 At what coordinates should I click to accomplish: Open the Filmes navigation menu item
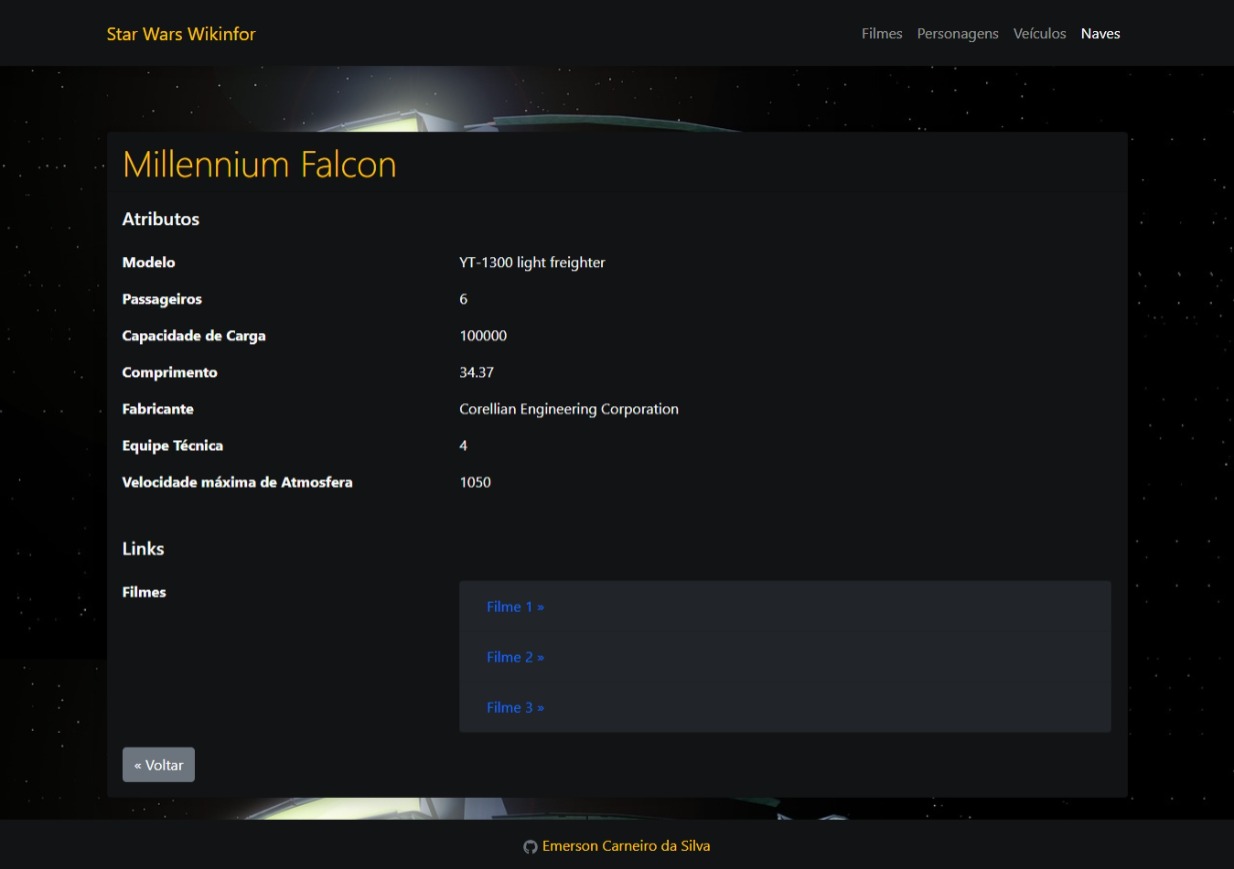(x=881, y=33)
